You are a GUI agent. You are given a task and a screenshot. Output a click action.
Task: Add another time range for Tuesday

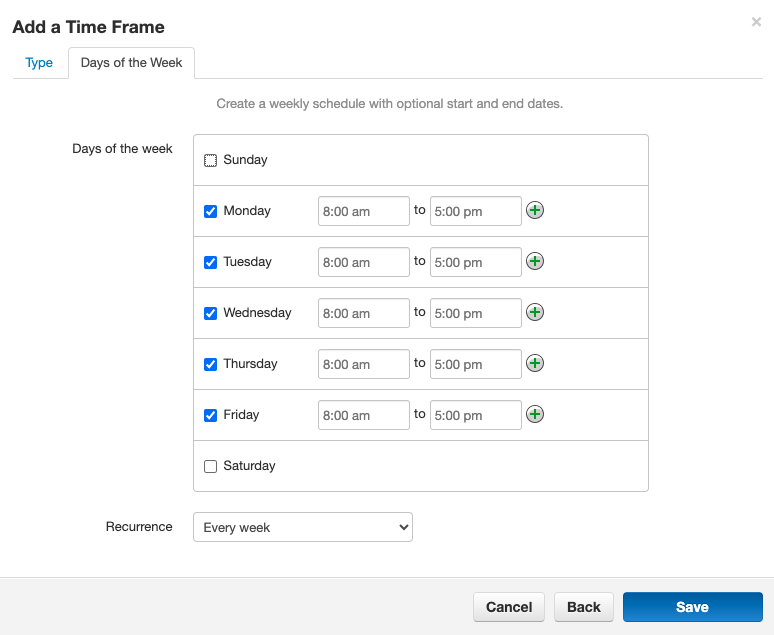coord(535,261)
